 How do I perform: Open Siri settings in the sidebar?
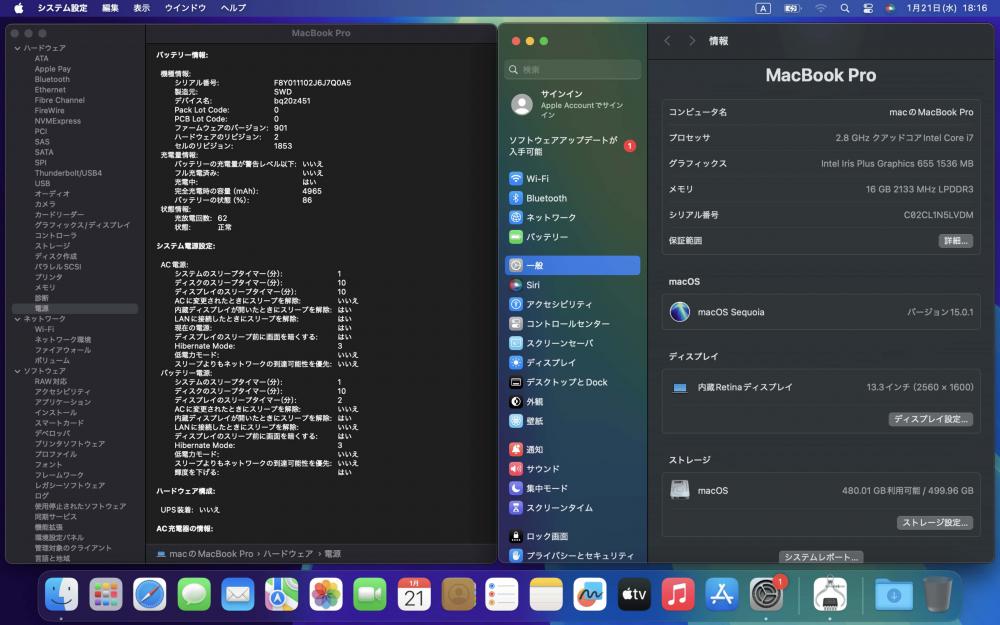click(572, 285)
